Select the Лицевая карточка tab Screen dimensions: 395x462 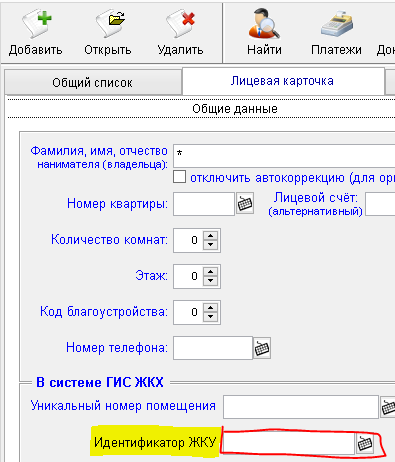click(283, 81)
